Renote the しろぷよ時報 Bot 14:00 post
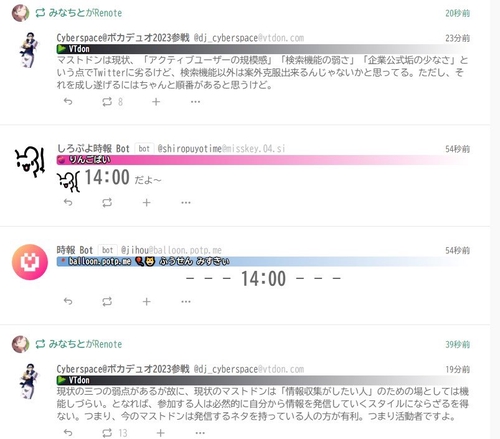This screenshot has width=500, height=439. 107,203
